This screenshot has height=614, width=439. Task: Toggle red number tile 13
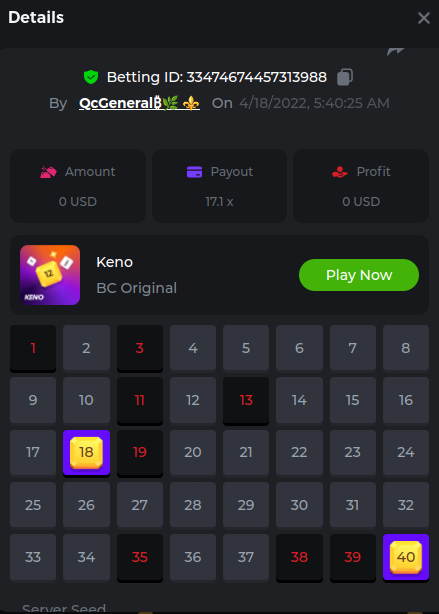[246, 400]
